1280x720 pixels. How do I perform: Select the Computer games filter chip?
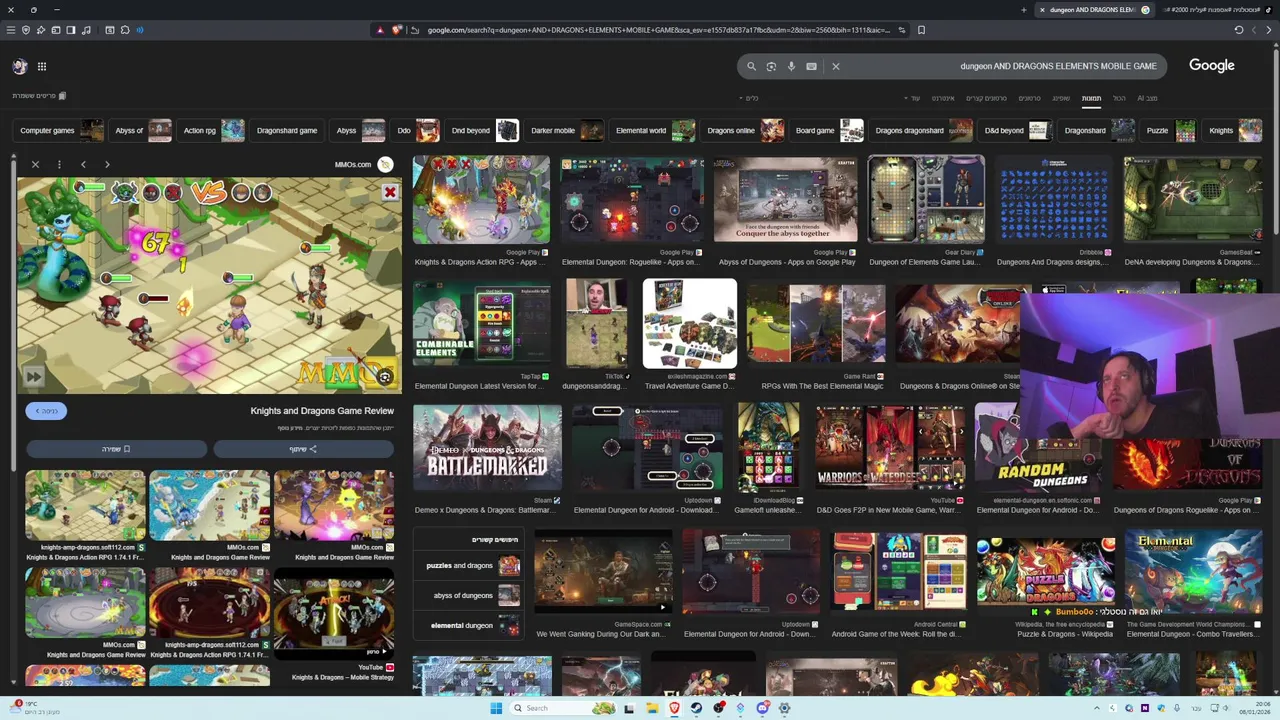(x=60, y=130)
